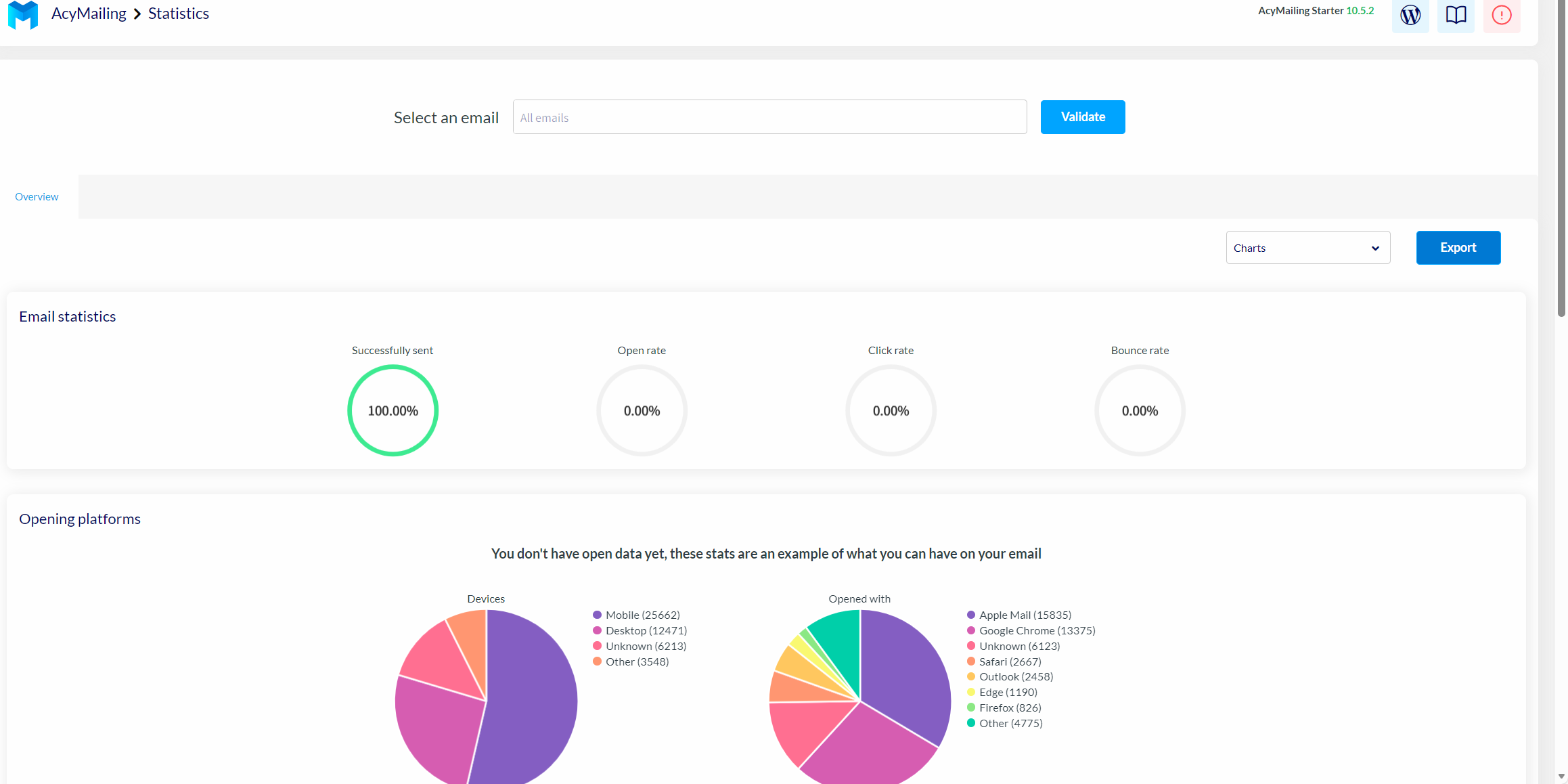Click breadcrumb chevron arrow before Statistics

(x=137, y=14)
